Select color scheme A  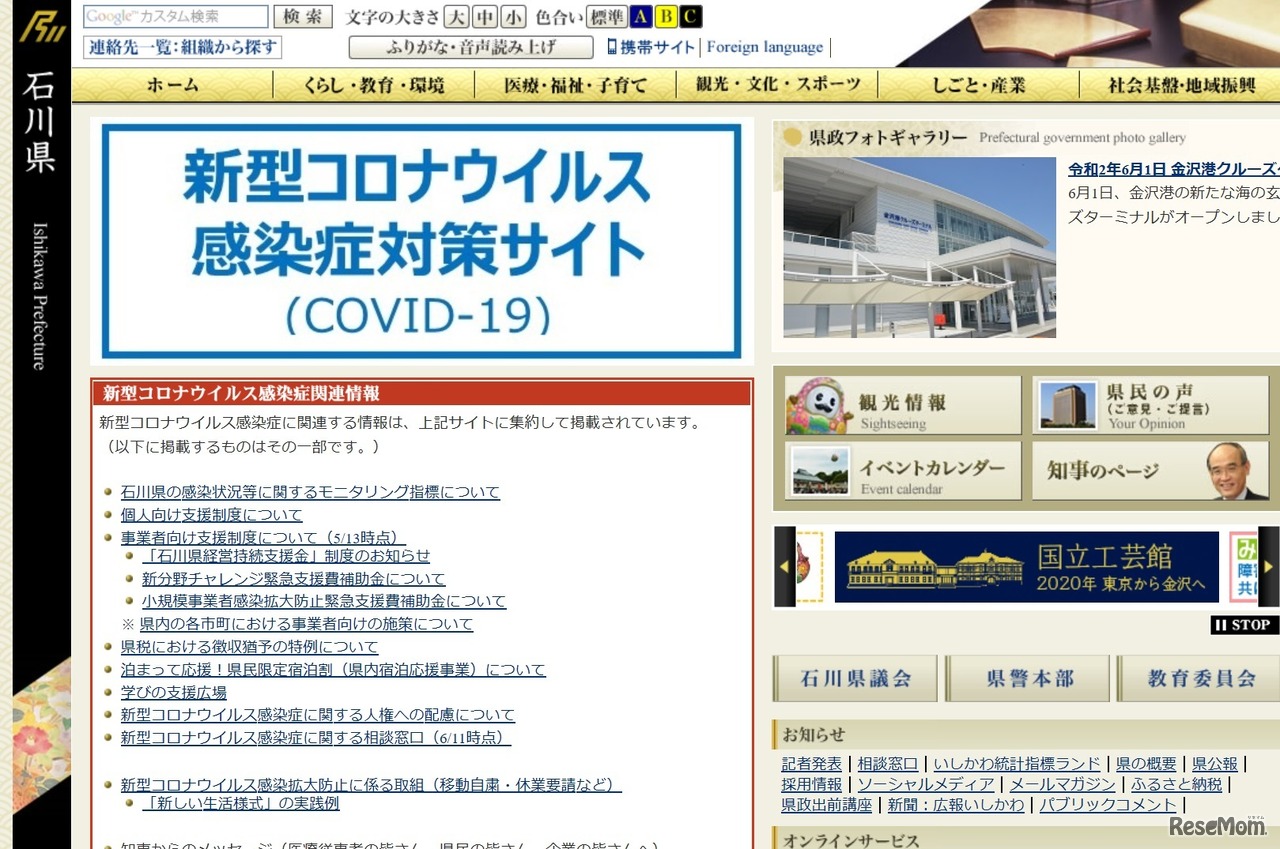pos(639,17)
